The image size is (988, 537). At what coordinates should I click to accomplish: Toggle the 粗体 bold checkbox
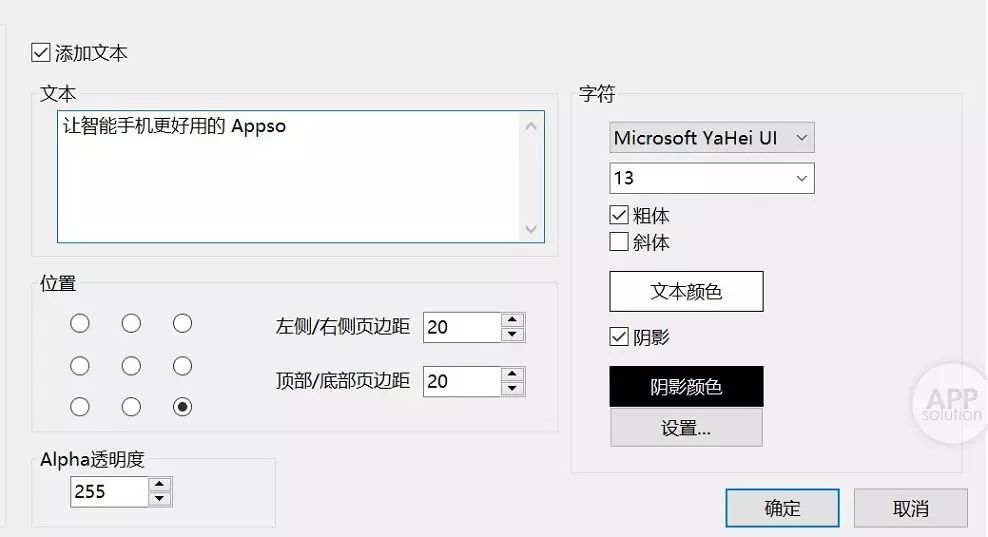coord(619,215)
